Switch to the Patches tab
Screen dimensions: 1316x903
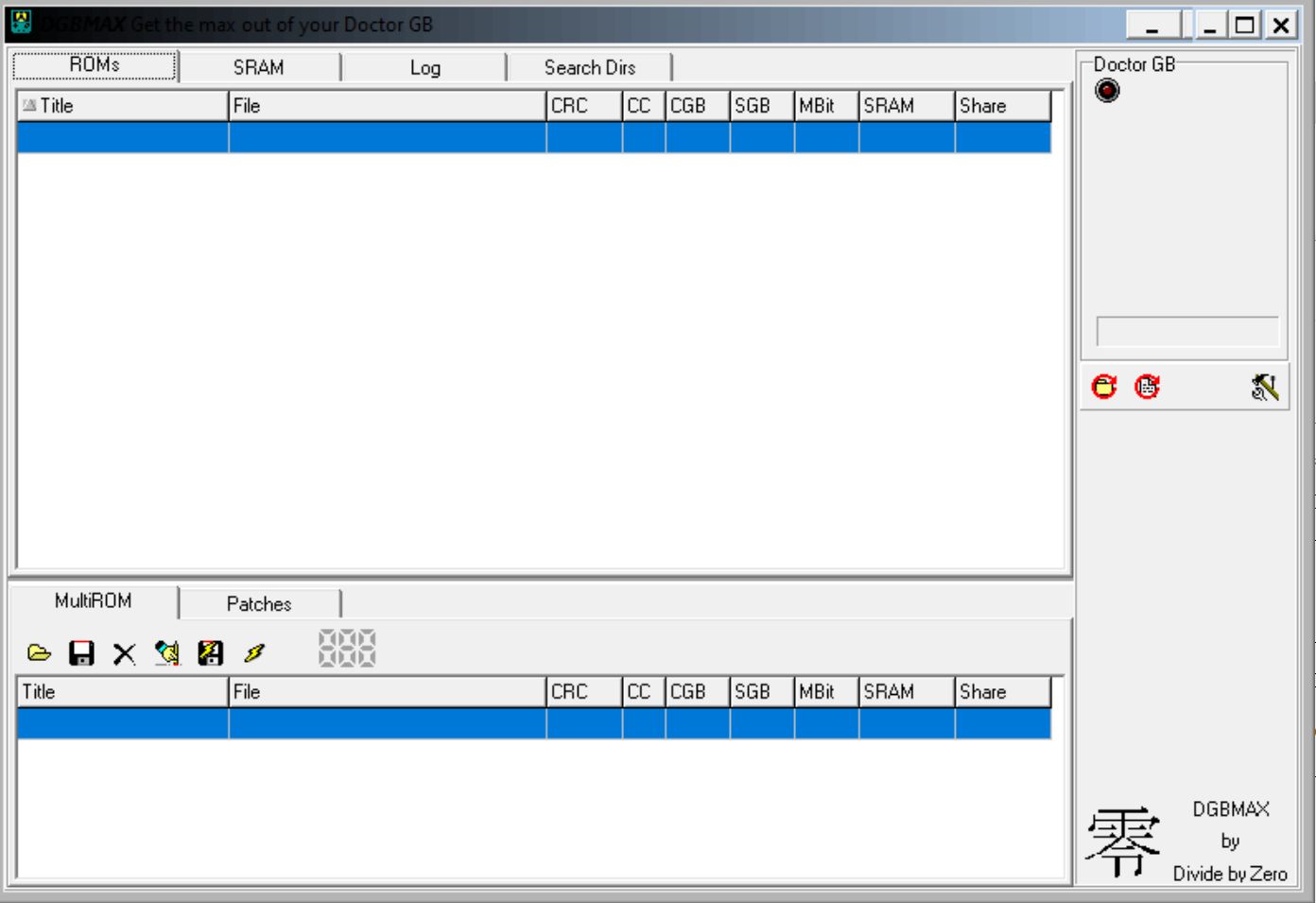coord(258,604)
